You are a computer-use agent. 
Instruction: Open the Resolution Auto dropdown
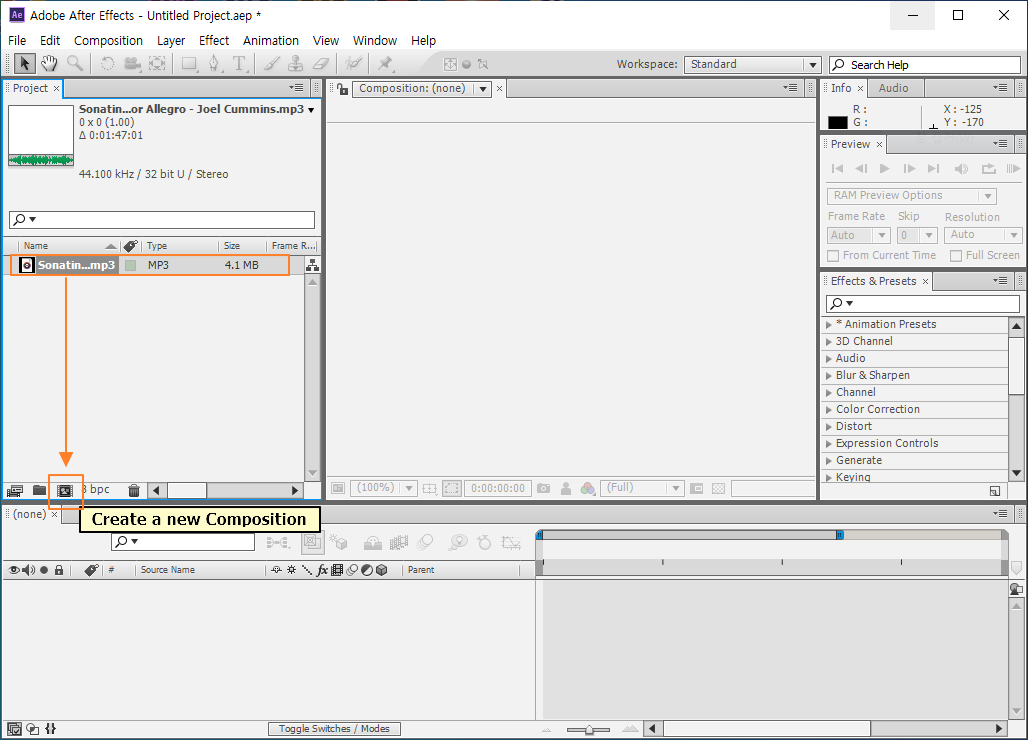(x=983, y=235)
